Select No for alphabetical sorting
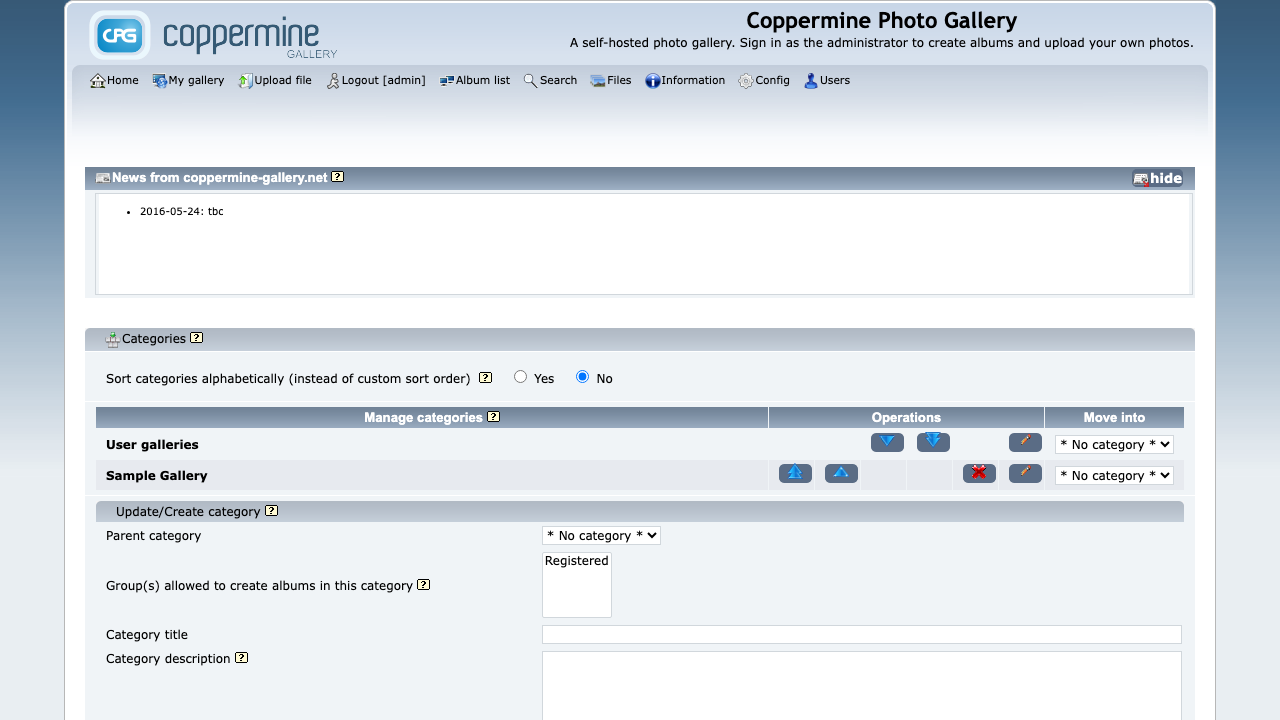Viewport: 1280px width, 720px height. pos(582,377)
